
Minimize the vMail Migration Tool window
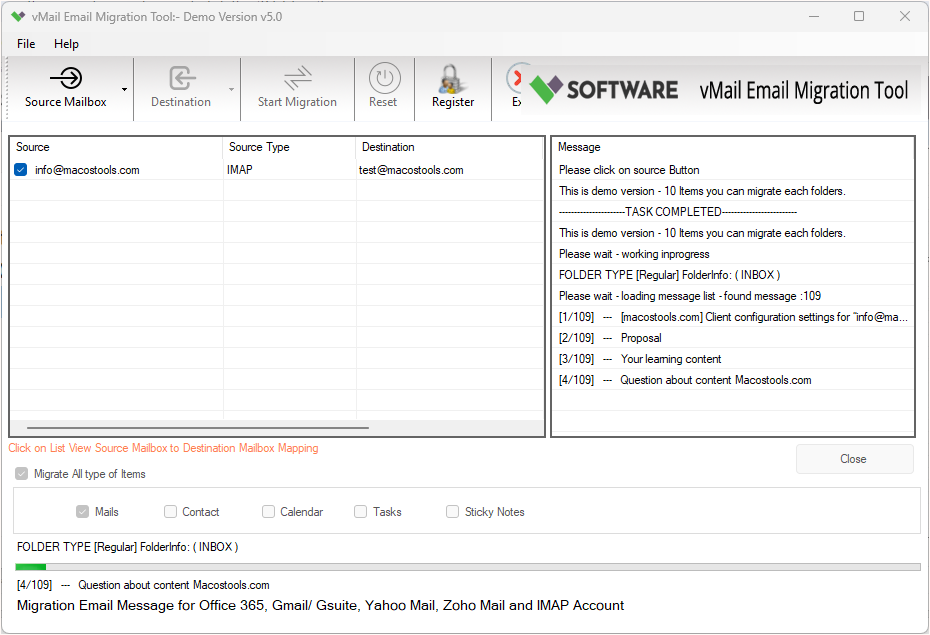coord(814,17)
